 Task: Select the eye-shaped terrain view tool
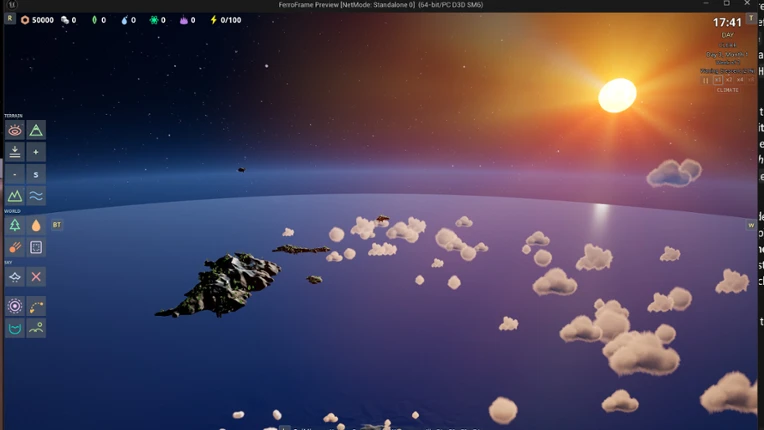click(15, 130)
